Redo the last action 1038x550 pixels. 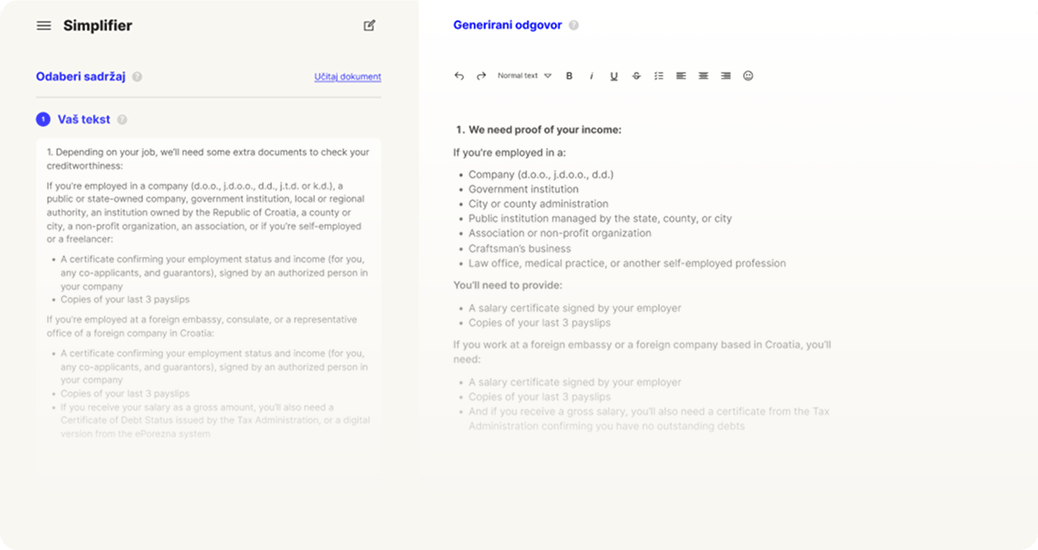481,76
